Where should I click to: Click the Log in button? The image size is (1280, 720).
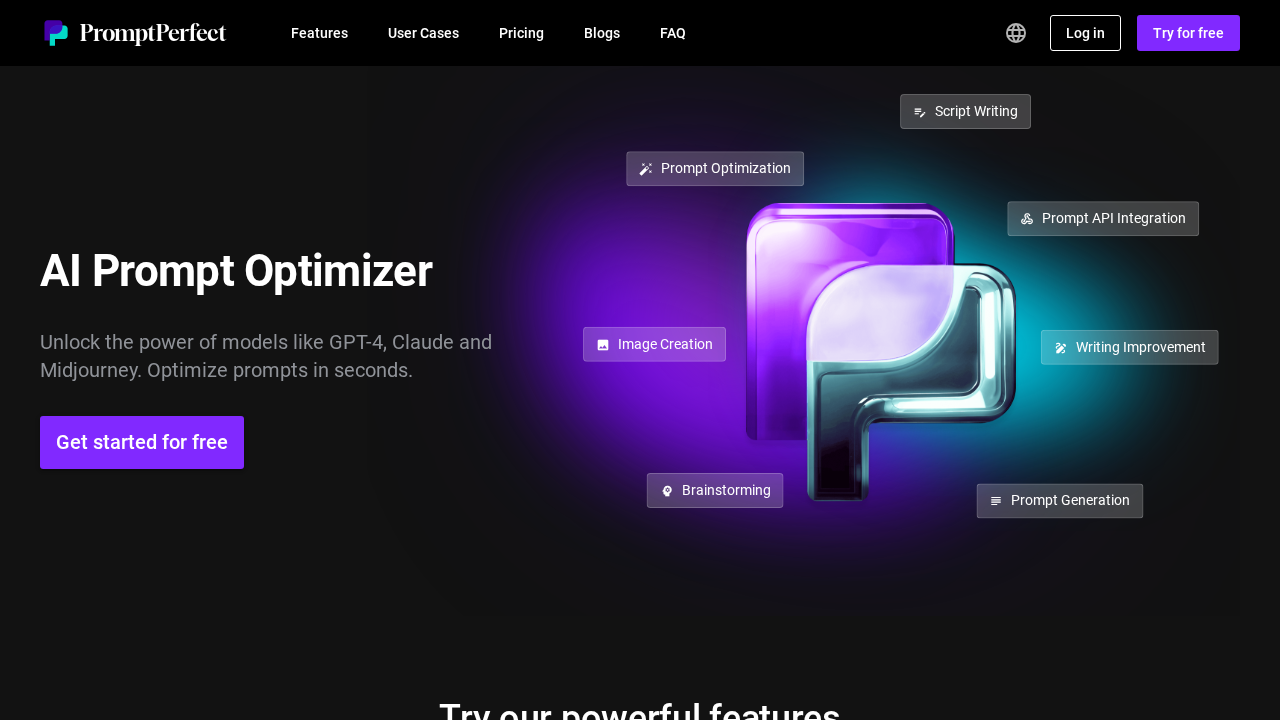(x=1085, y=33)
